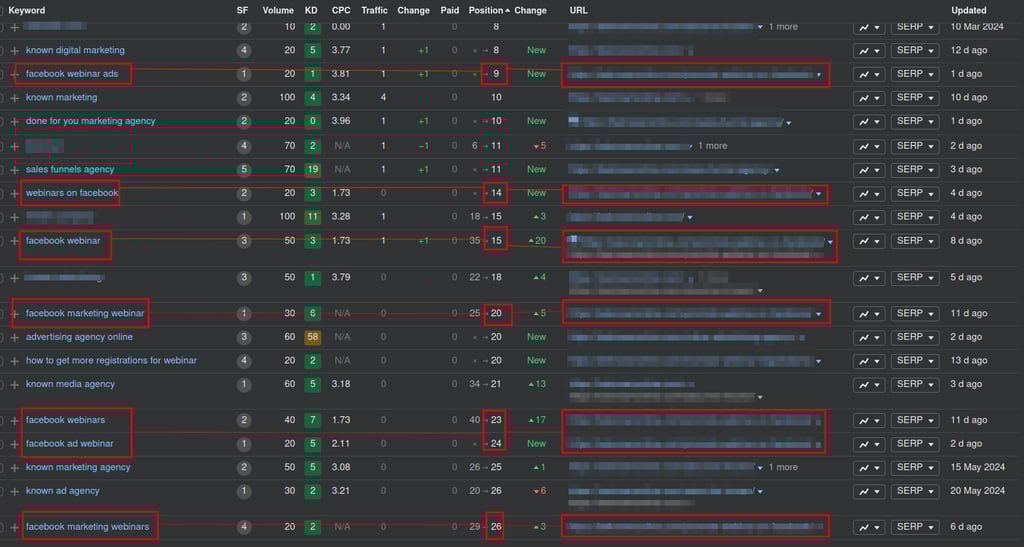Image resolution: width=1024 pixels, height=547 pixels.
Task: Click the Position column header with sort arrow
Action: 489,10
